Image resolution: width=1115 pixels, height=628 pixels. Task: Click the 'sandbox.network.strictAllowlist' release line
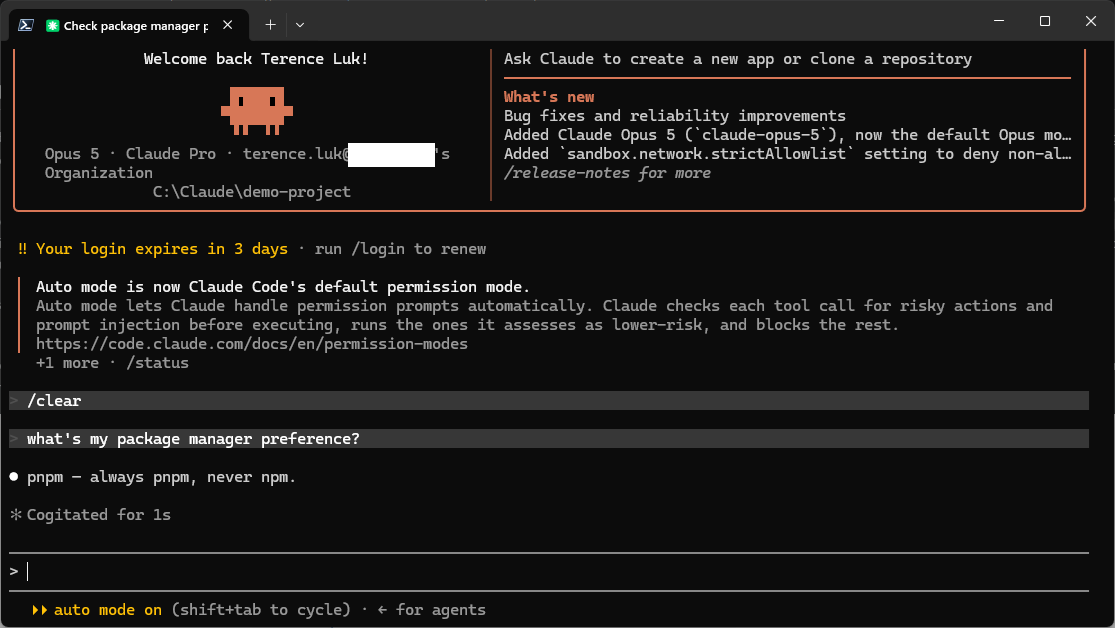(x=787, y=154)
